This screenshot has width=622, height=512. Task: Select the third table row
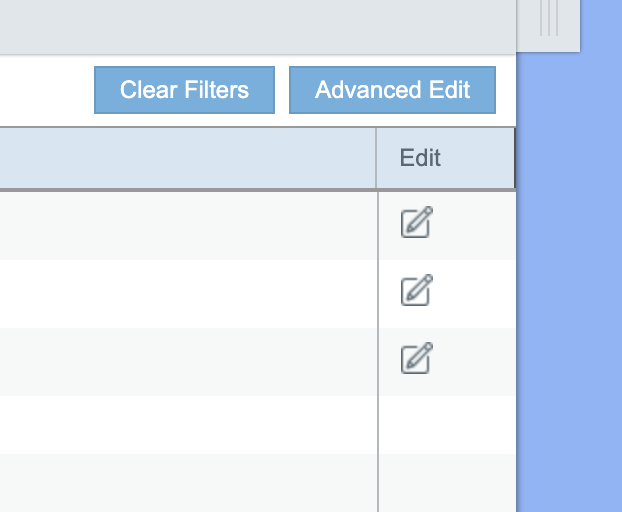188,359
